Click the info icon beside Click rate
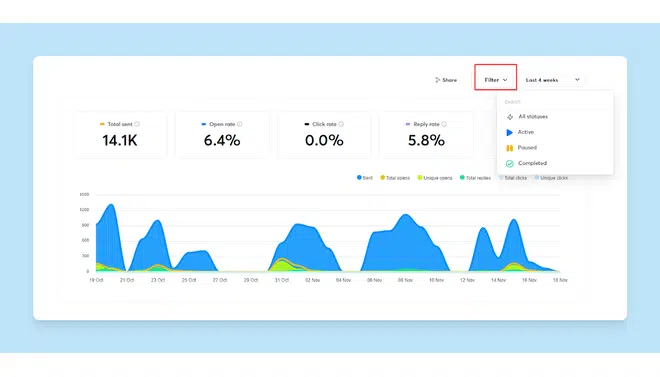 point(341,124)
